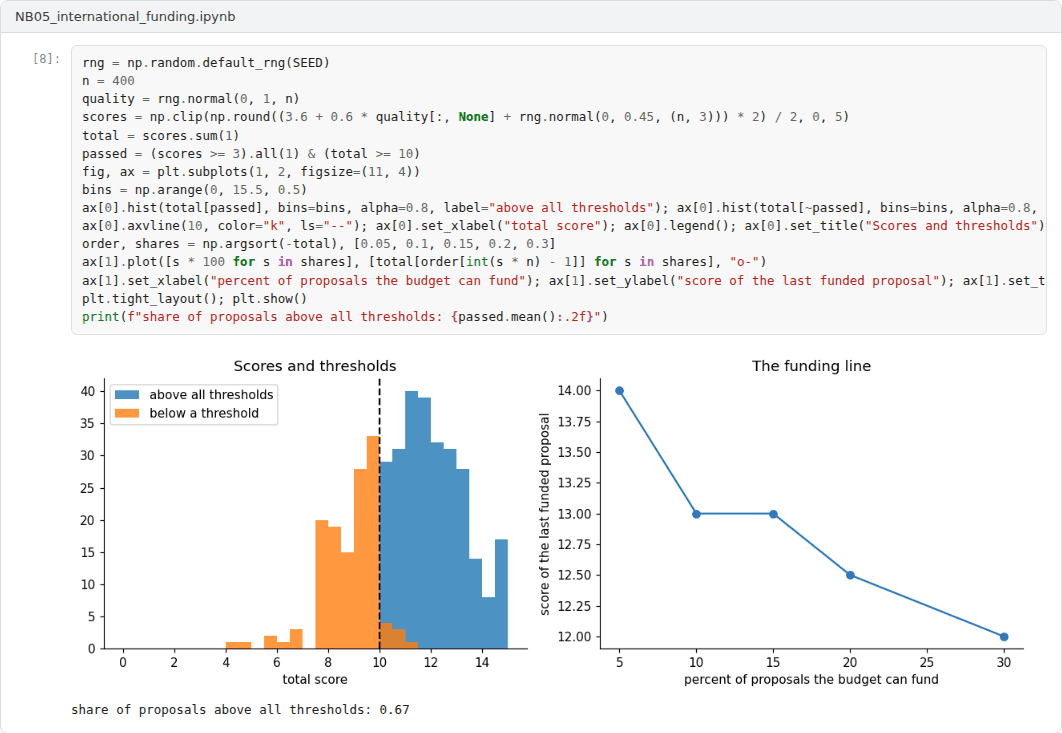Click the "The funding line" chart title
The width and height of the screenshot is (1062, 733).
coord(811,366)
